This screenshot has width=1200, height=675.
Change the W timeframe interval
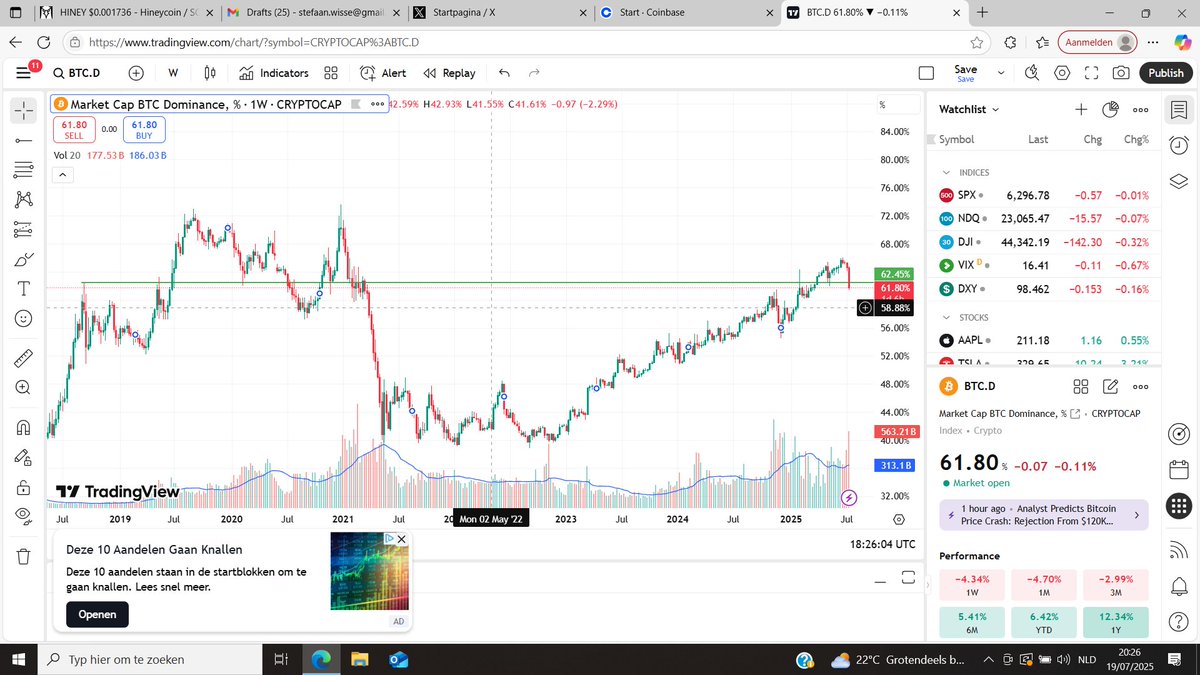coord(173,73)
